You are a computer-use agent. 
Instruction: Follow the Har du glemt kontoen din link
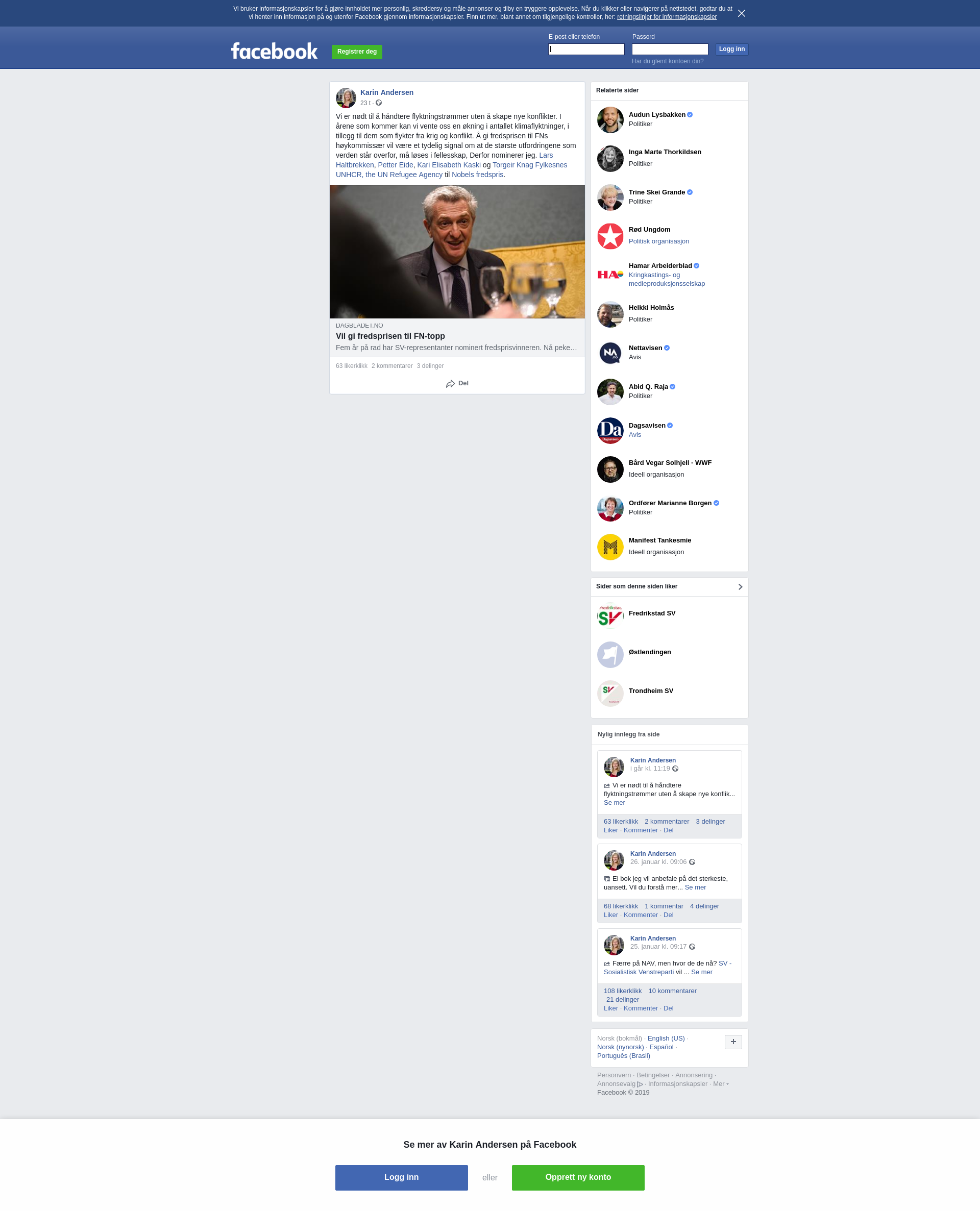click(x=667, y=61)
